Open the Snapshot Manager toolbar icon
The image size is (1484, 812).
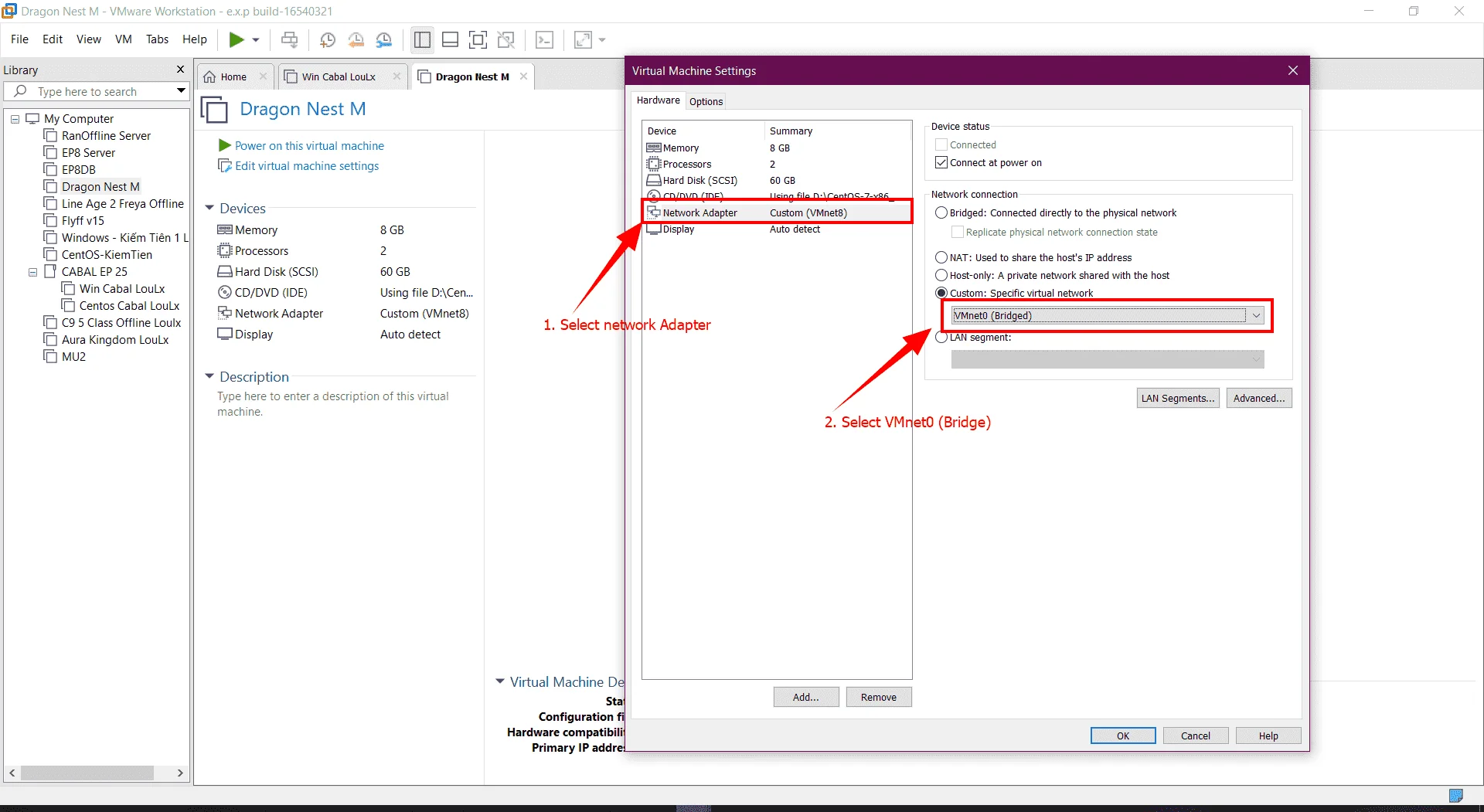384,39
